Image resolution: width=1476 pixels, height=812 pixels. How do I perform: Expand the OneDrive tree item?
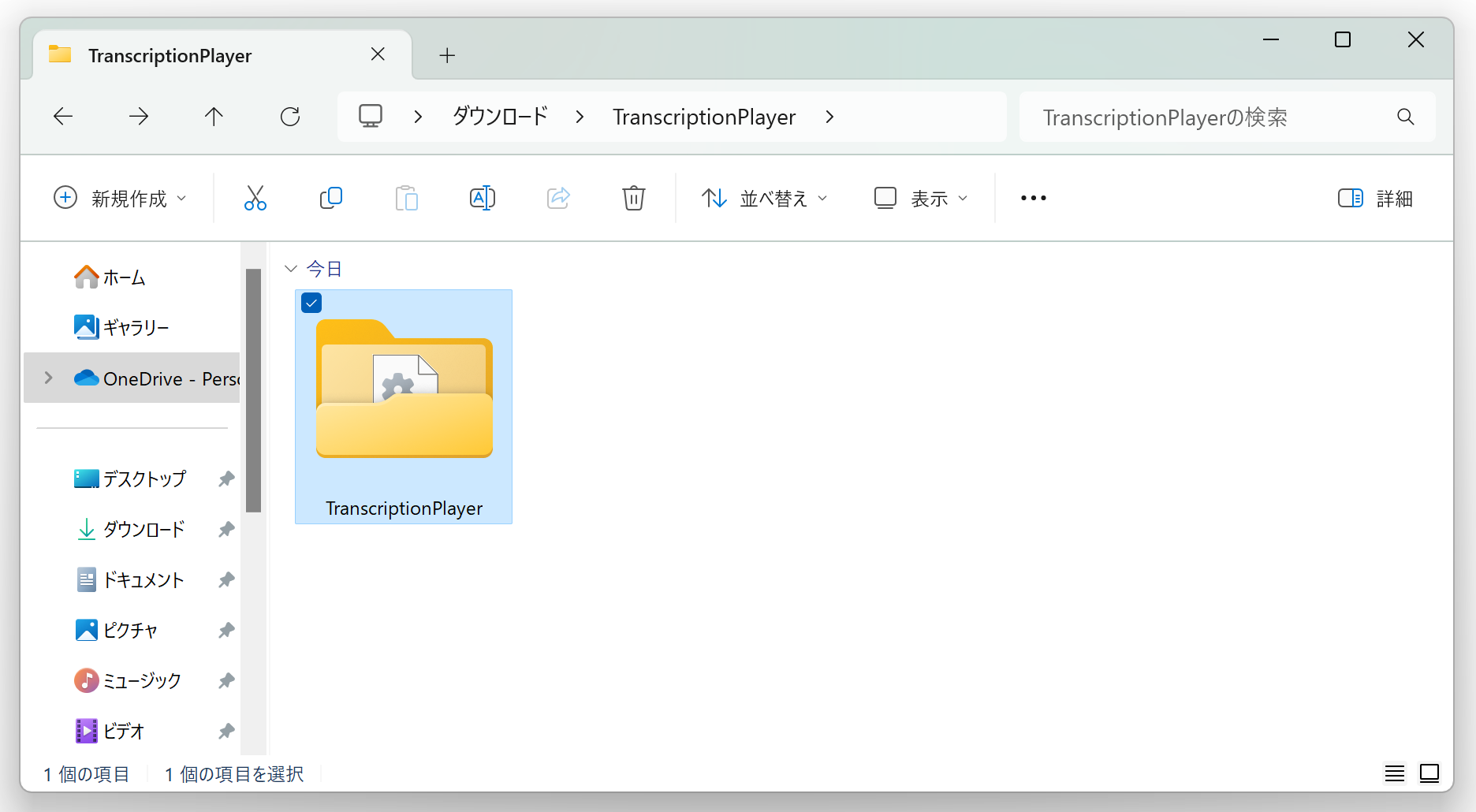pyautogui.click(x=49, y=378)
